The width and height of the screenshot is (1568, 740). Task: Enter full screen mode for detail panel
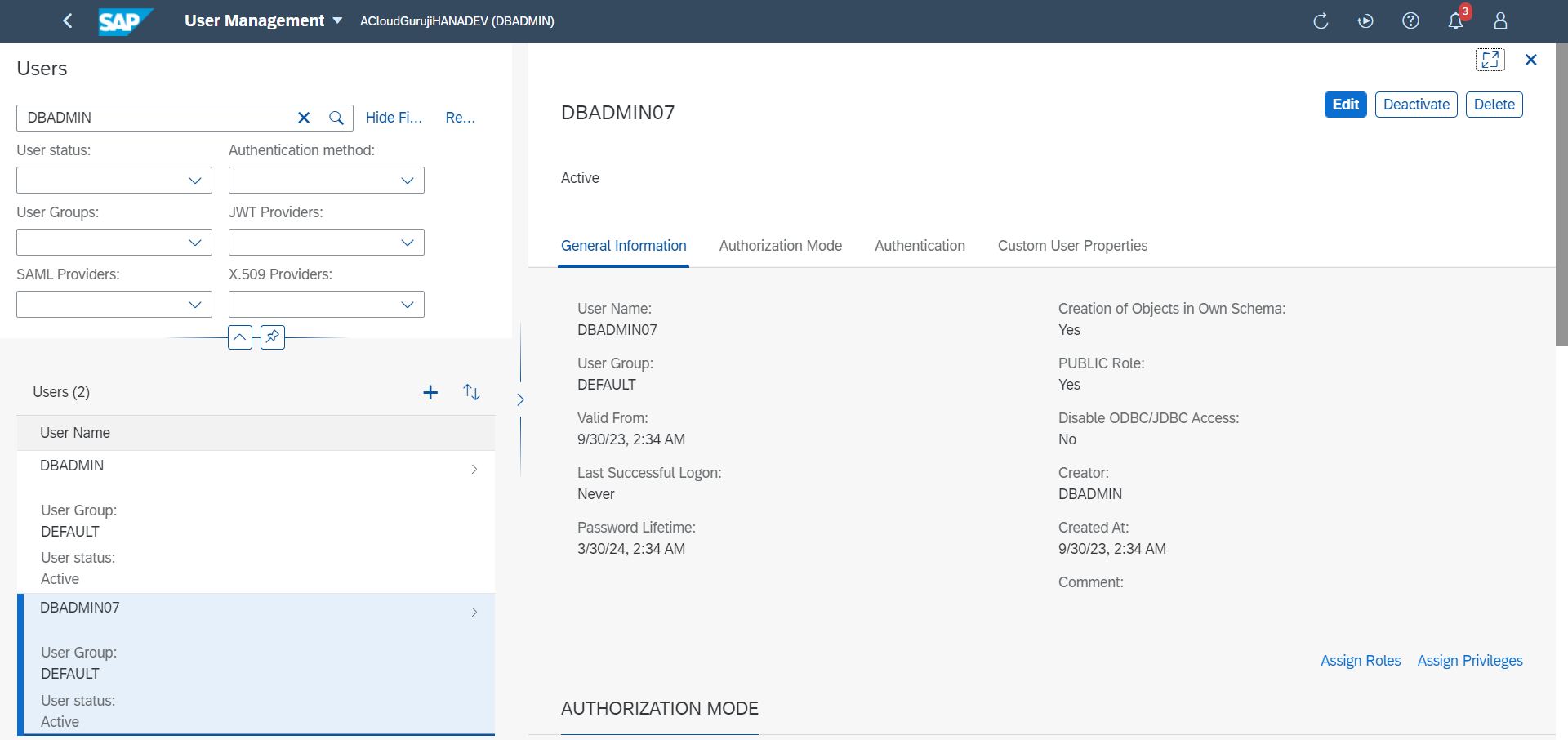pos(1490,60)
